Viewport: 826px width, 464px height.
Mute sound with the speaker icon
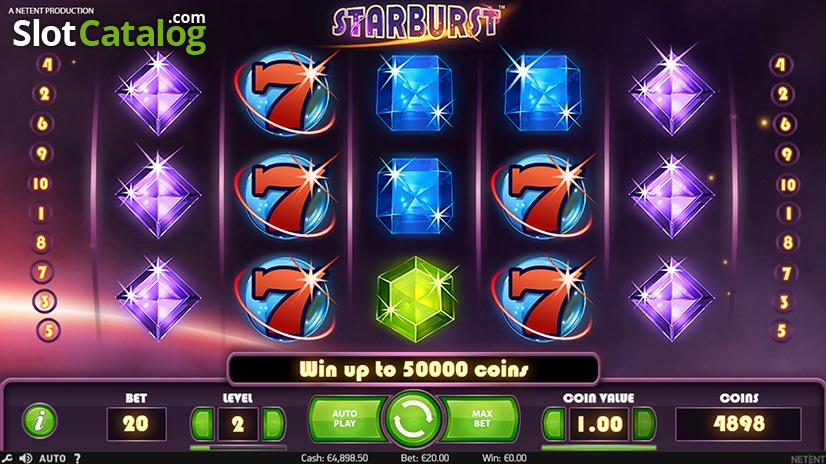click(25, 458)
